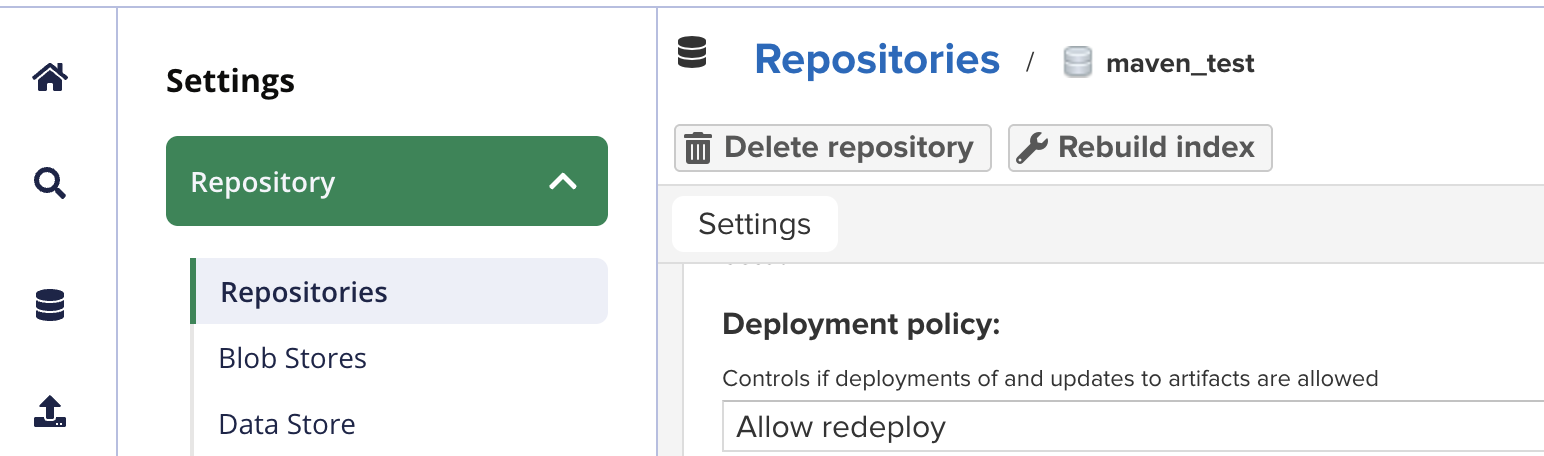
Task: Open the upload icon in left rail
Action: click(50, 411)
